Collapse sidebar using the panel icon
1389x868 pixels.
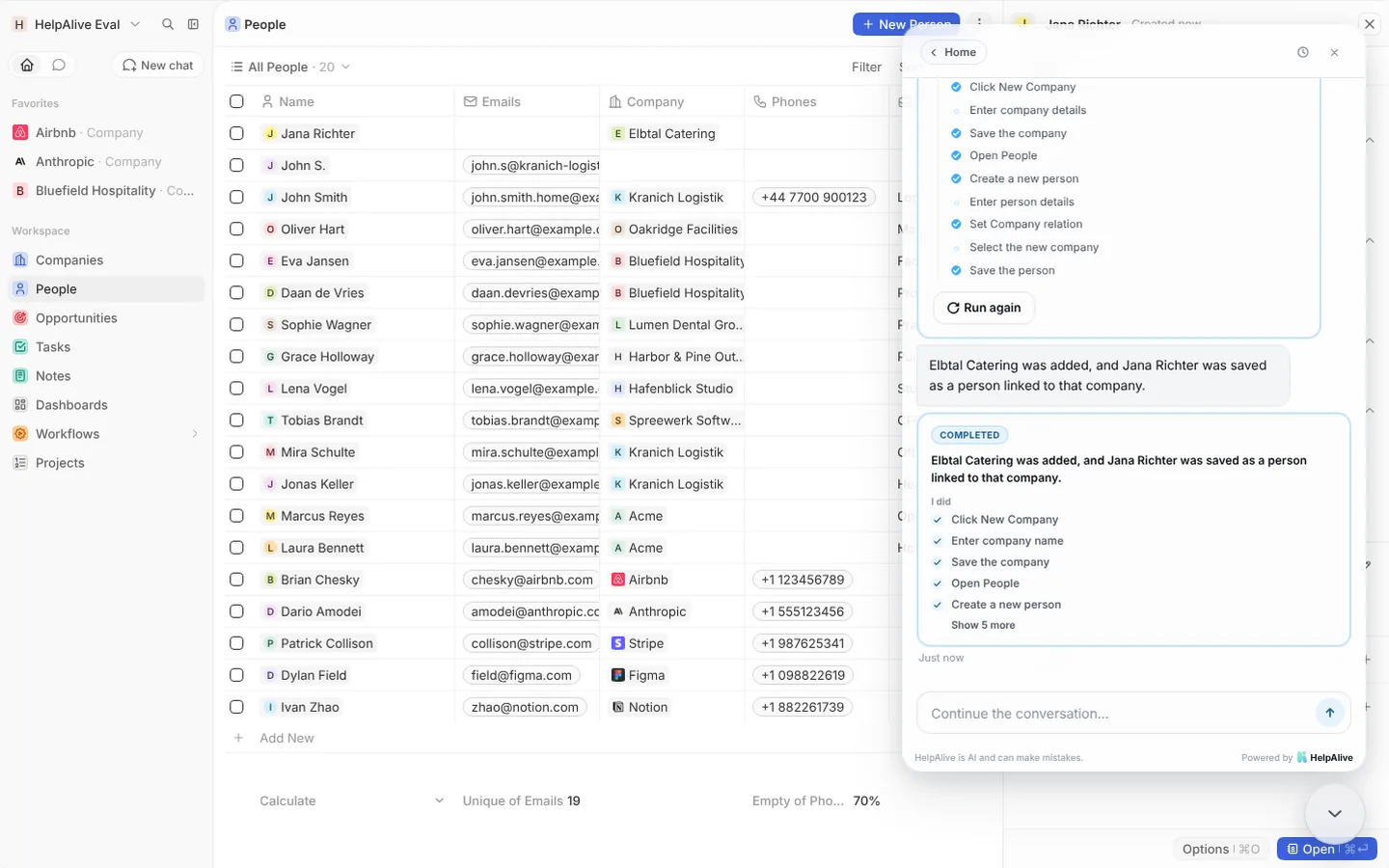pos(193,24)
